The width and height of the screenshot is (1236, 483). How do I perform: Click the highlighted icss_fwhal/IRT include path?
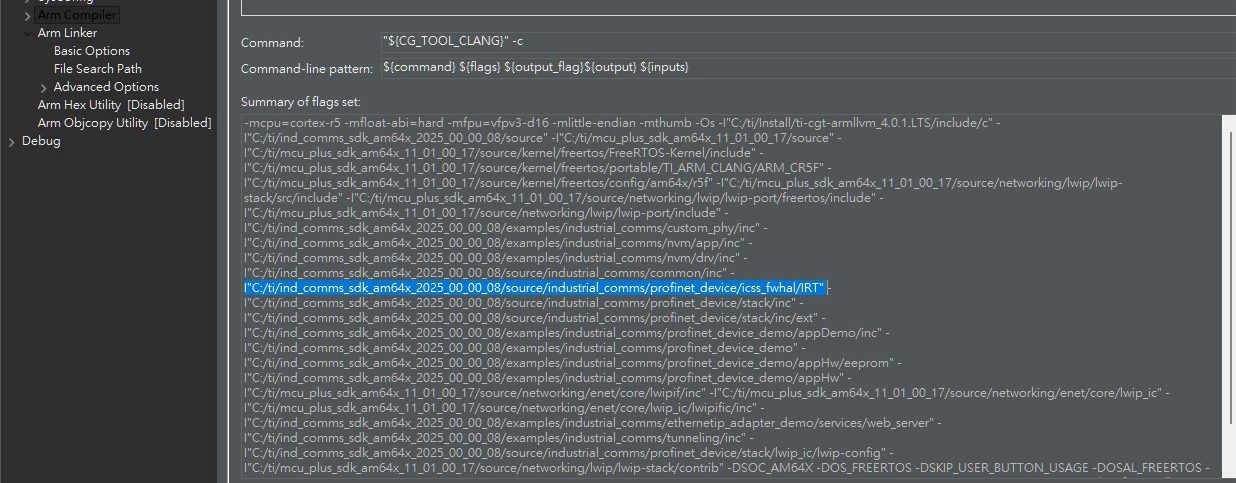click(535, 288)
